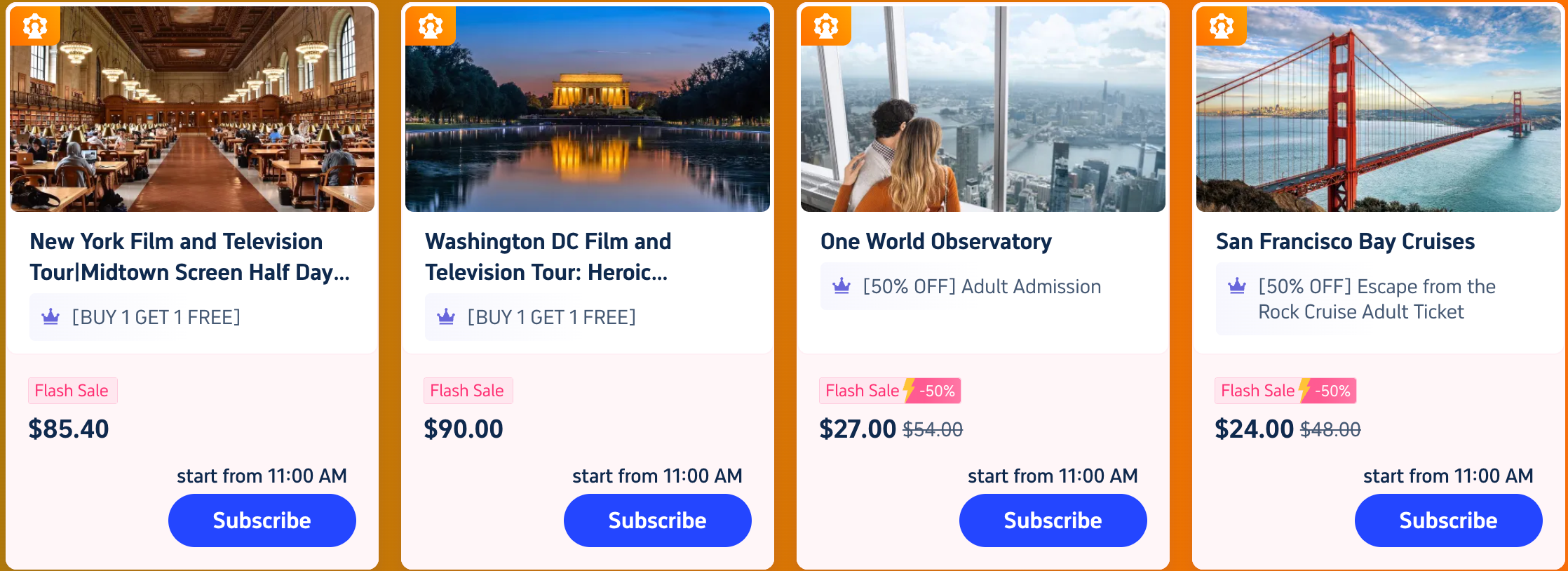
Task: Click the orange attraction badge on One World Observatory card
Action: [826, 27]
